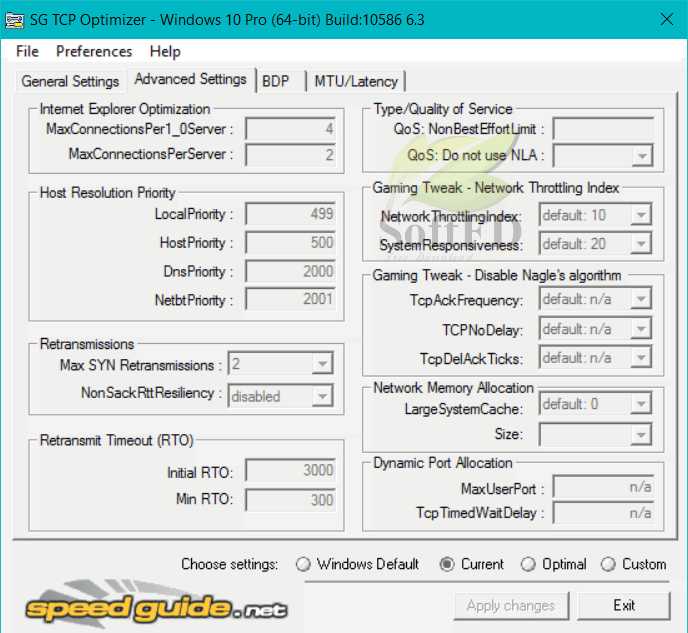This screenshot has height=633, width=688.
Task: Click the NetbtPriority value field
Action: coord(290,299)
